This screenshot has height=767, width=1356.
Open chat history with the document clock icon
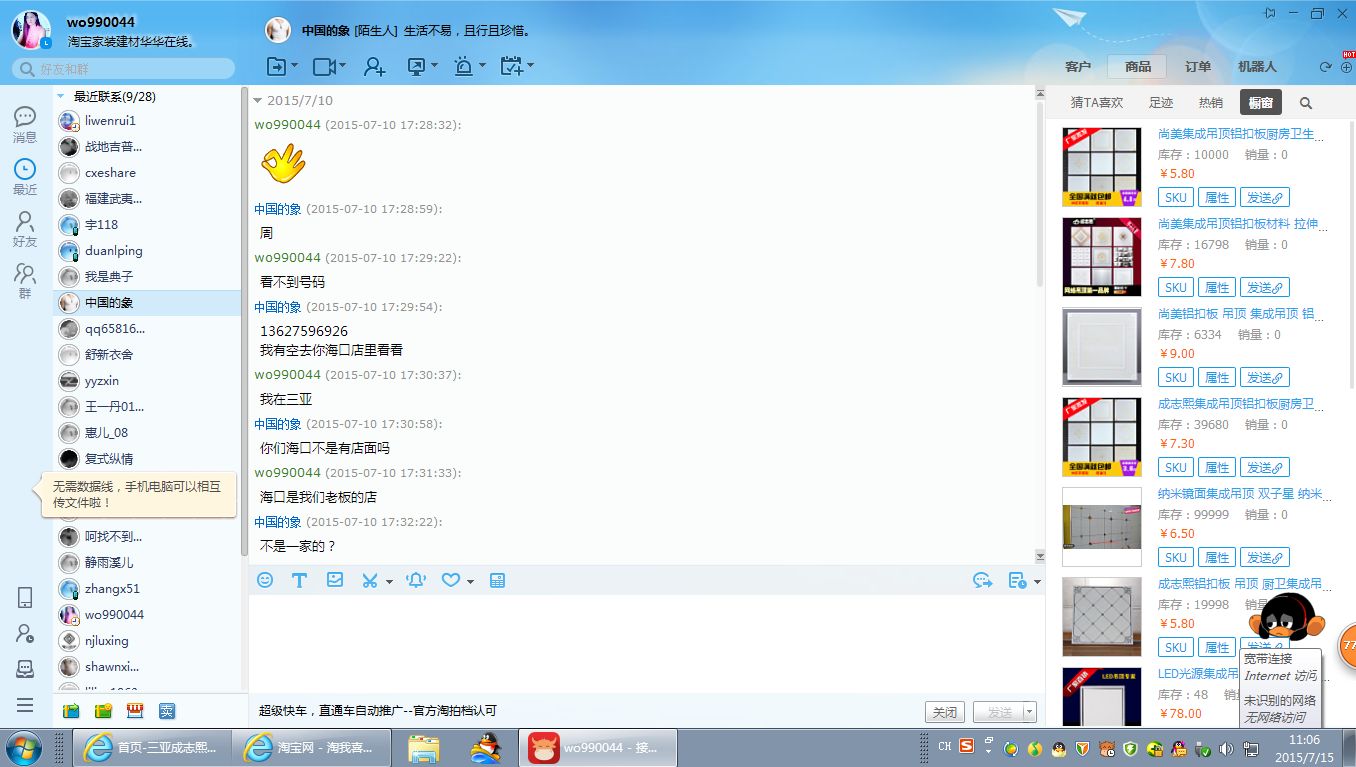click(1017, 580)
